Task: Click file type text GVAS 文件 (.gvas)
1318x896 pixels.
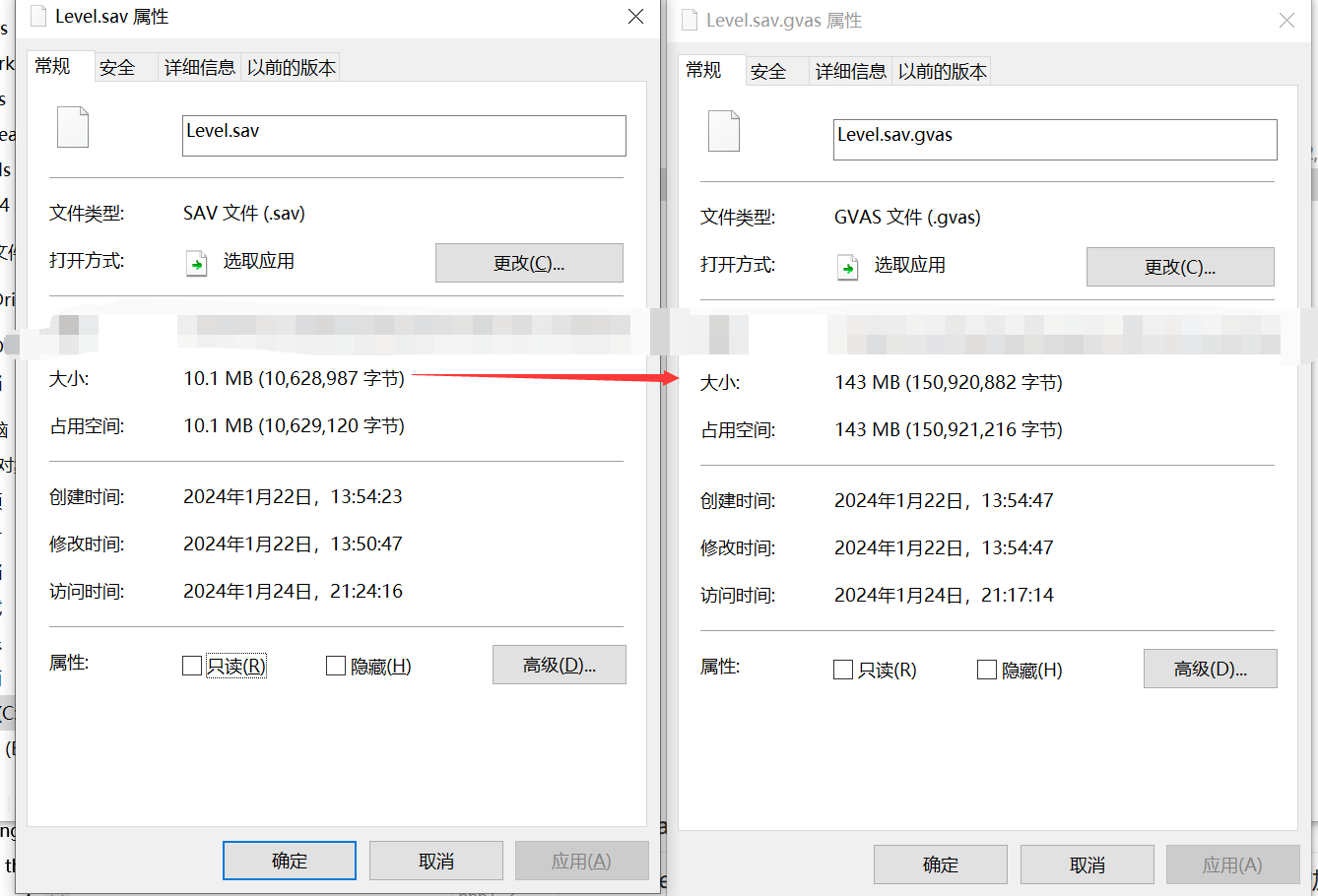Action: click(x=907, y=217)
